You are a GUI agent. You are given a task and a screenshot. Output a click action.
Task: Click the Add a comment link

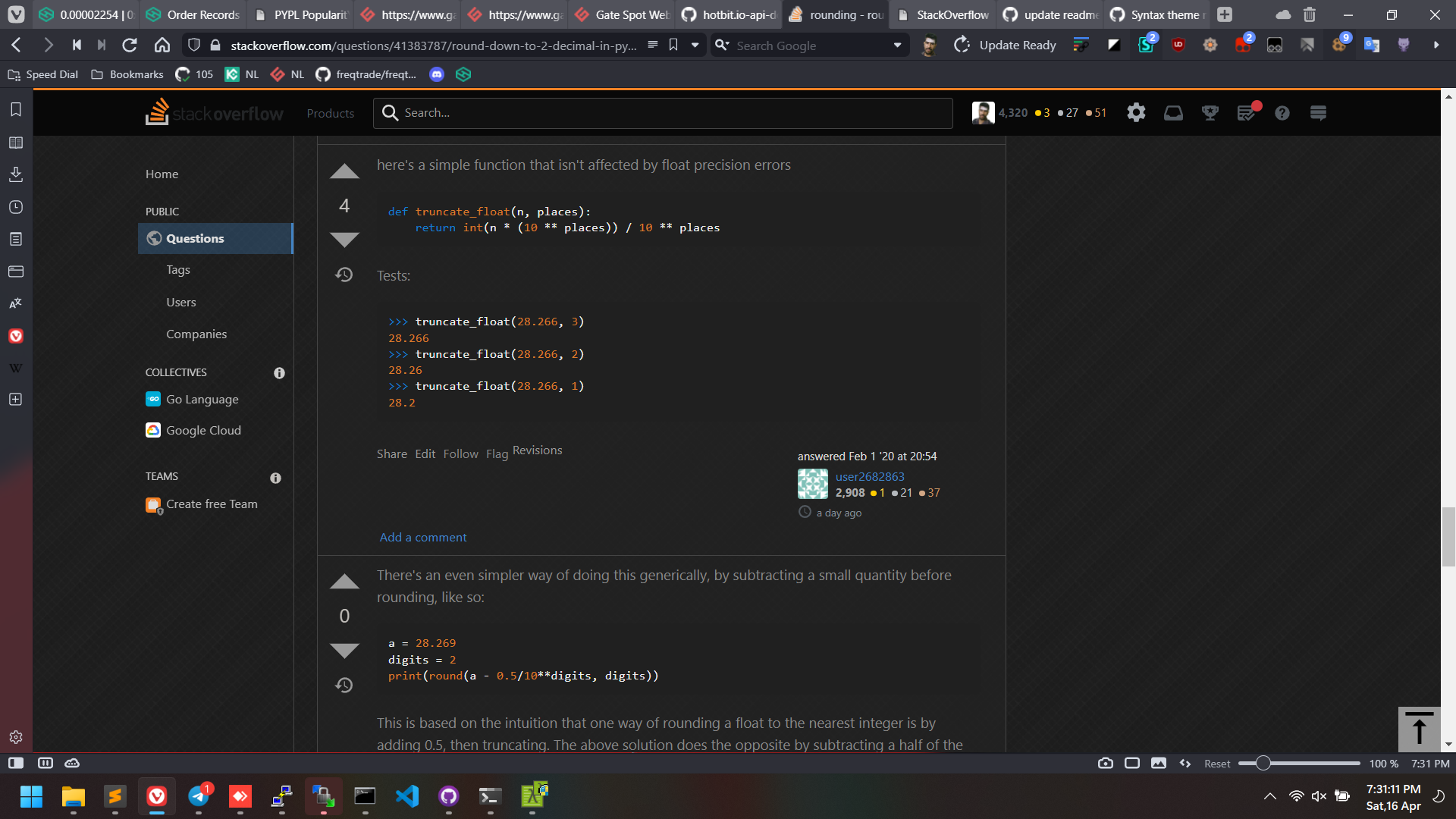[x=422, y=537]
